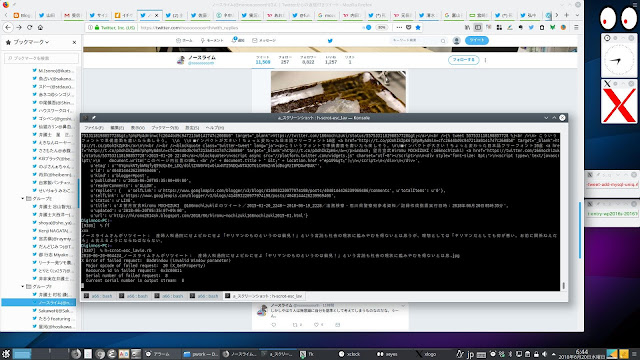Click the Twitter keyword search box
640x360 pixels.
pyautogui.click(x=418, y=40)
